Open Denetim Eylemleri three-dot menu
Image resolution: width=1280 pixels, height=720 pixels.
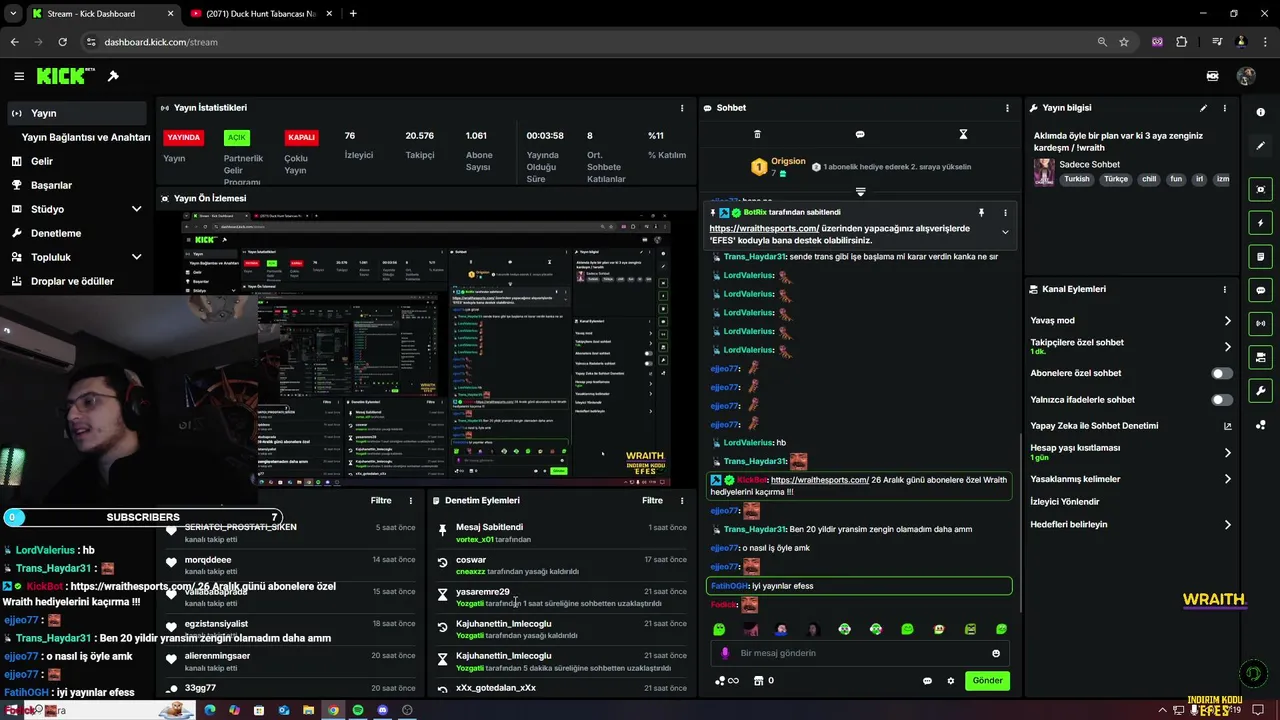[x=682, y=500]
